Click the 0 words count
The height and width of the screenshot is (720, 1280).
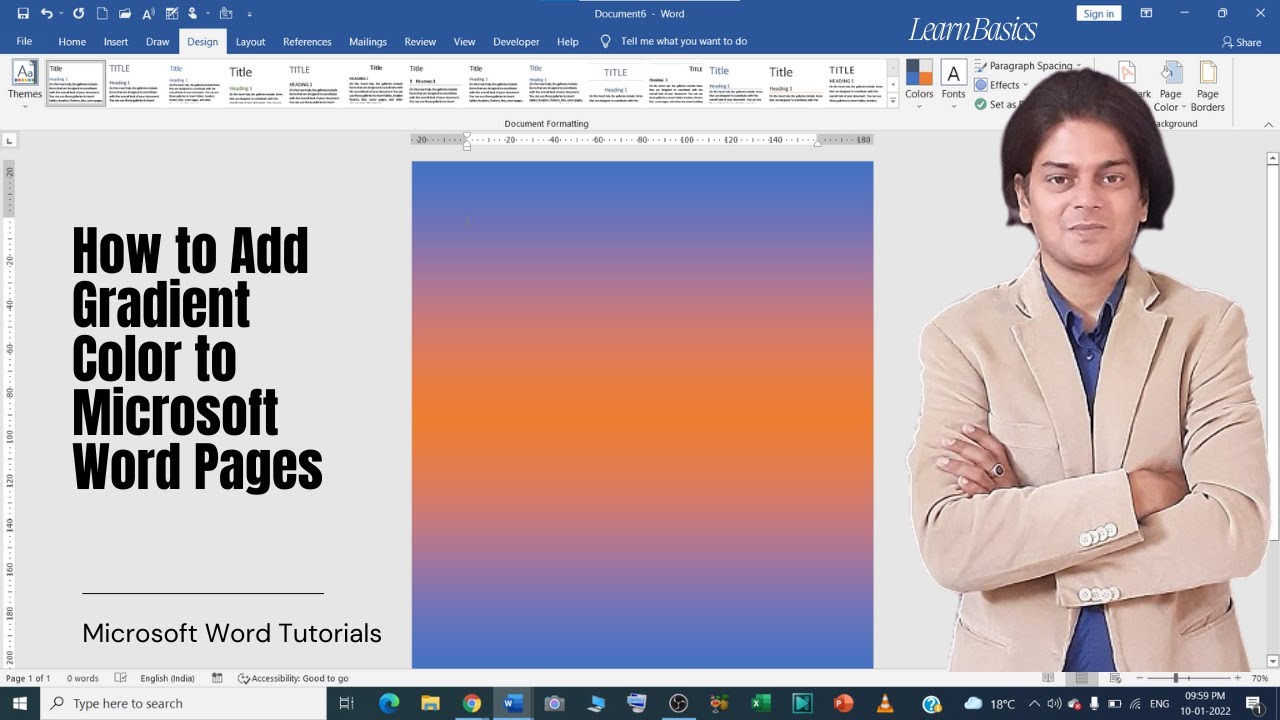click(83, 678)
